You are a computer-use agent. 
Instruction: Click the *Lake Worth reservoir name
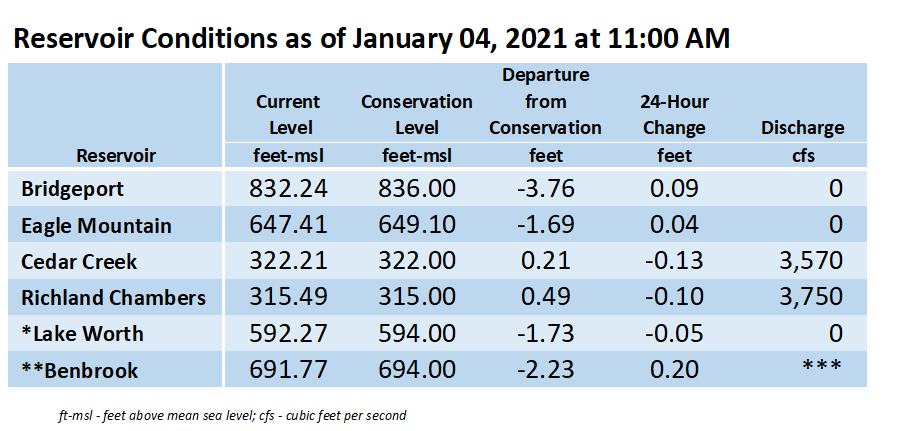coord(82,334)
